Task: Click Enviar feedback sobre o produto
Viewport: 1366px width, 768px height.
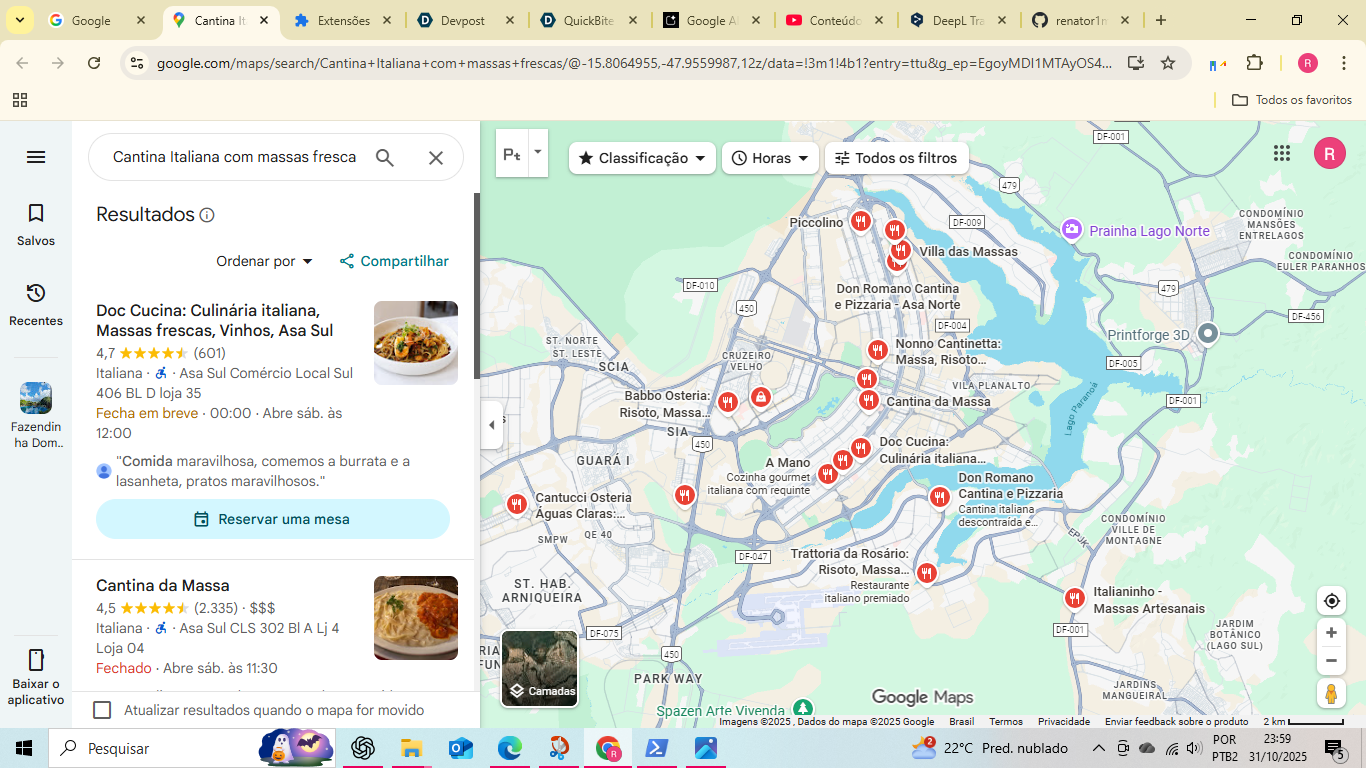Action: pyautogui.click(x=1176, y=722)
